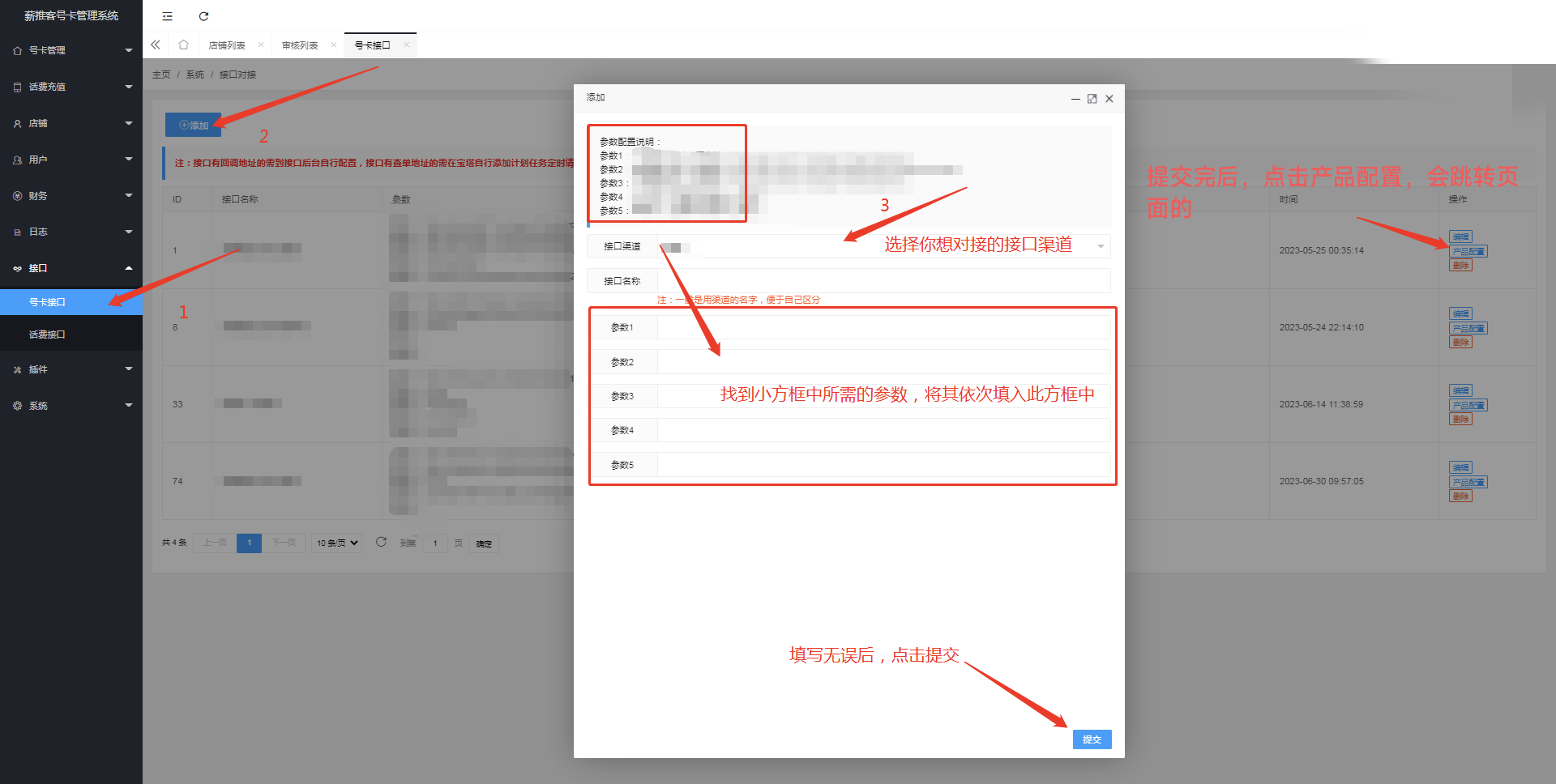Maximize the 添加 dialog
Image resolution: width=1556 pixels, height=784 pixels.
(x=1092, y=99)
